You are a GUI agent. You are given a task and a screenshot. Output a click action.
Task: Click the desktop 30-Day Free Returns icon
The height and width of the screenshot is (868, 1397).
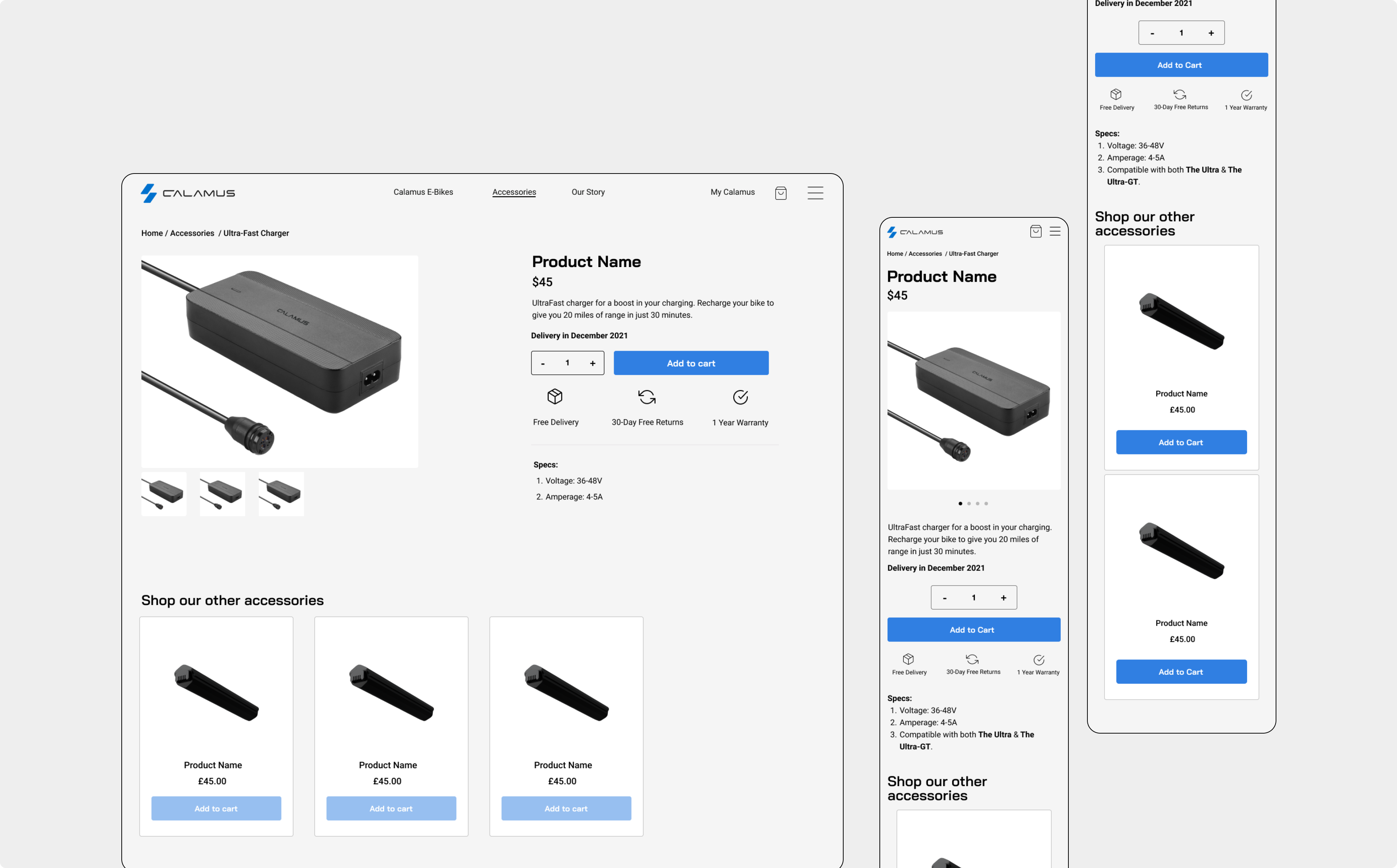[647, 397]
